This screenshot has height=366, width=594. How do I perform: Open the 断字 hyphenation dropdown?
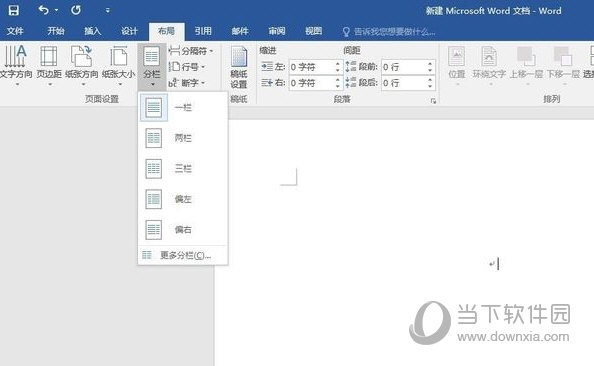187,83
